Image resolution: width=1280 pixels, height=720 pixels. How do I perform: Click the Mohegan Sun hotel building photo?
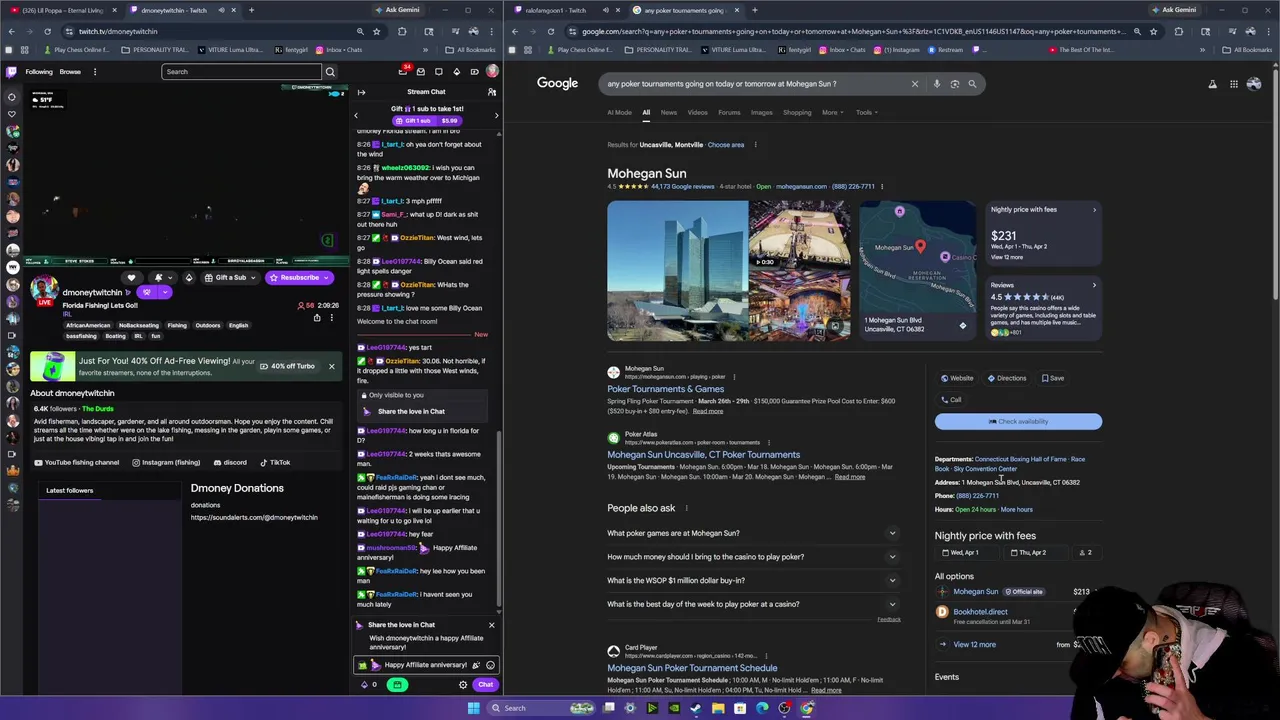click(x=677, y=270)
